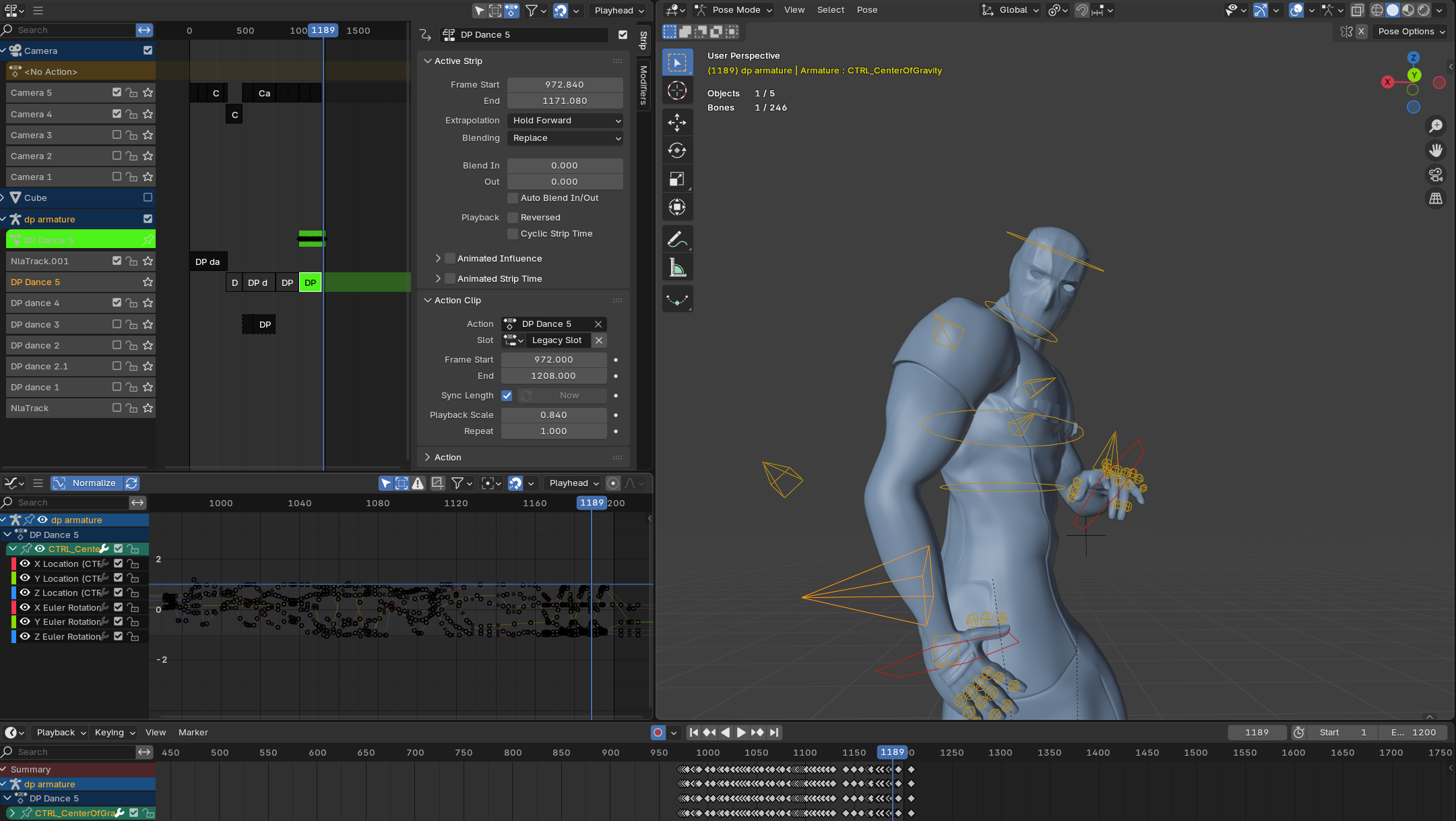Viewport: 1456px width, 821px height.
Task: Uncheck Sync Length checkbox
Action: coord(507,396)
